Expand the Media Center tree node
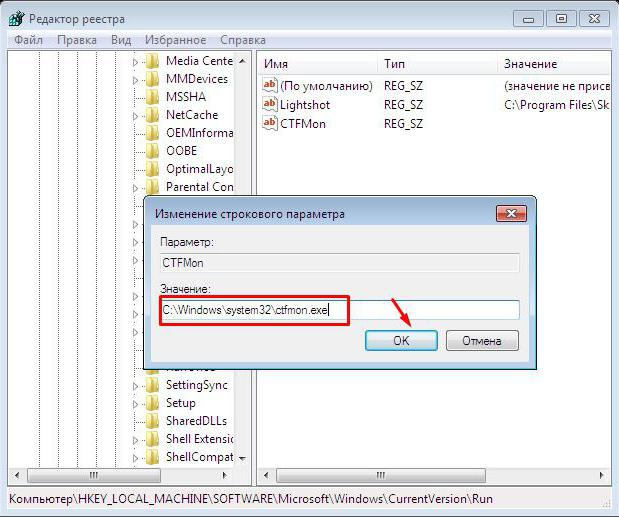Screen dimensions: 619x517 click(x=135, y=62)
